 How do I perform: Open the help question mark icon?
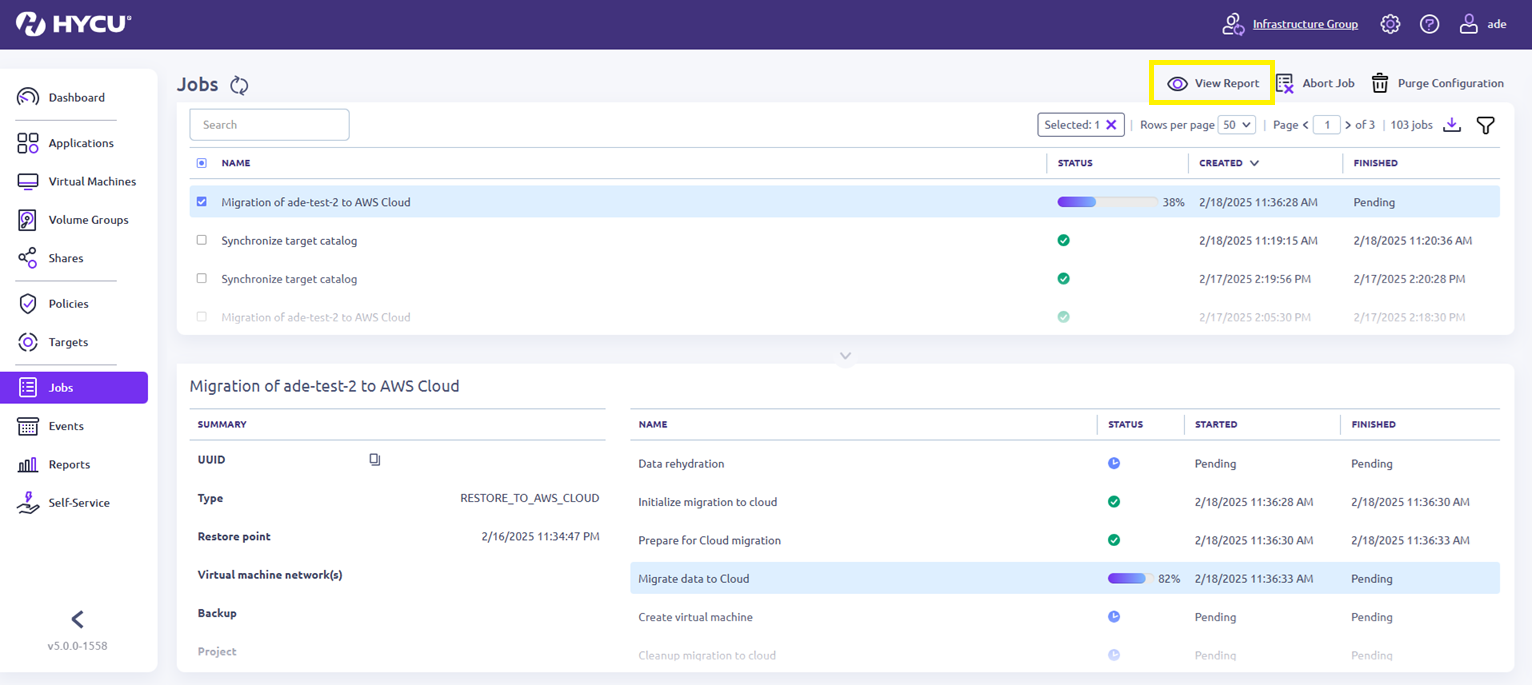(x=1429, y=24)
